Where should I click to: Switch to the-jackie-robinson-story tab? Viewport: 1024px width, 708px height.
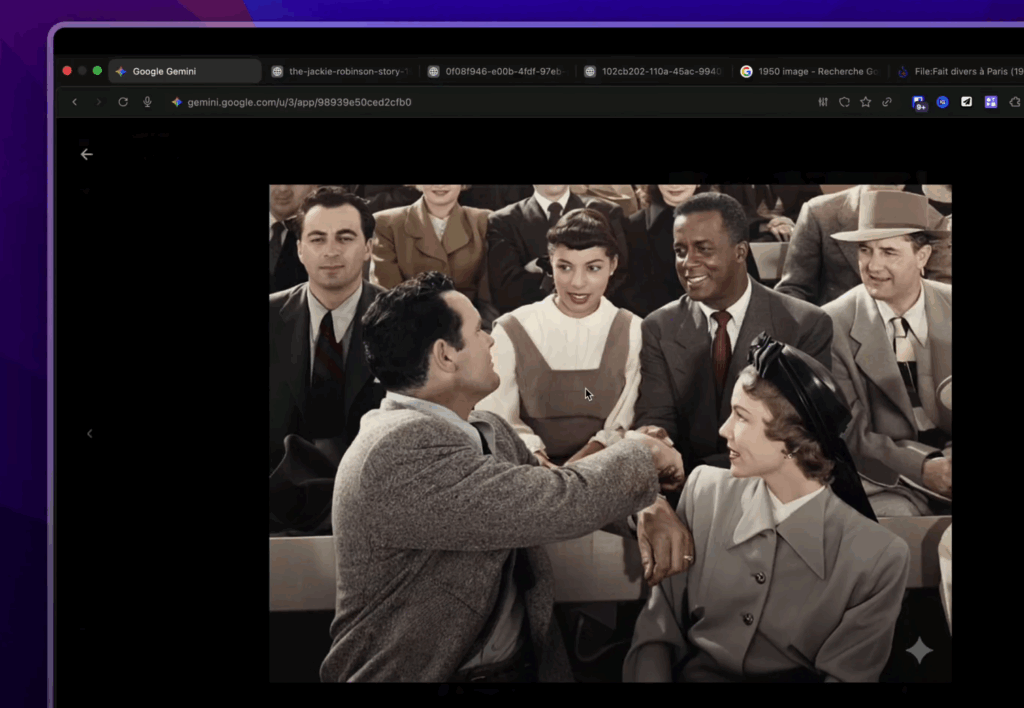point(340,71)
